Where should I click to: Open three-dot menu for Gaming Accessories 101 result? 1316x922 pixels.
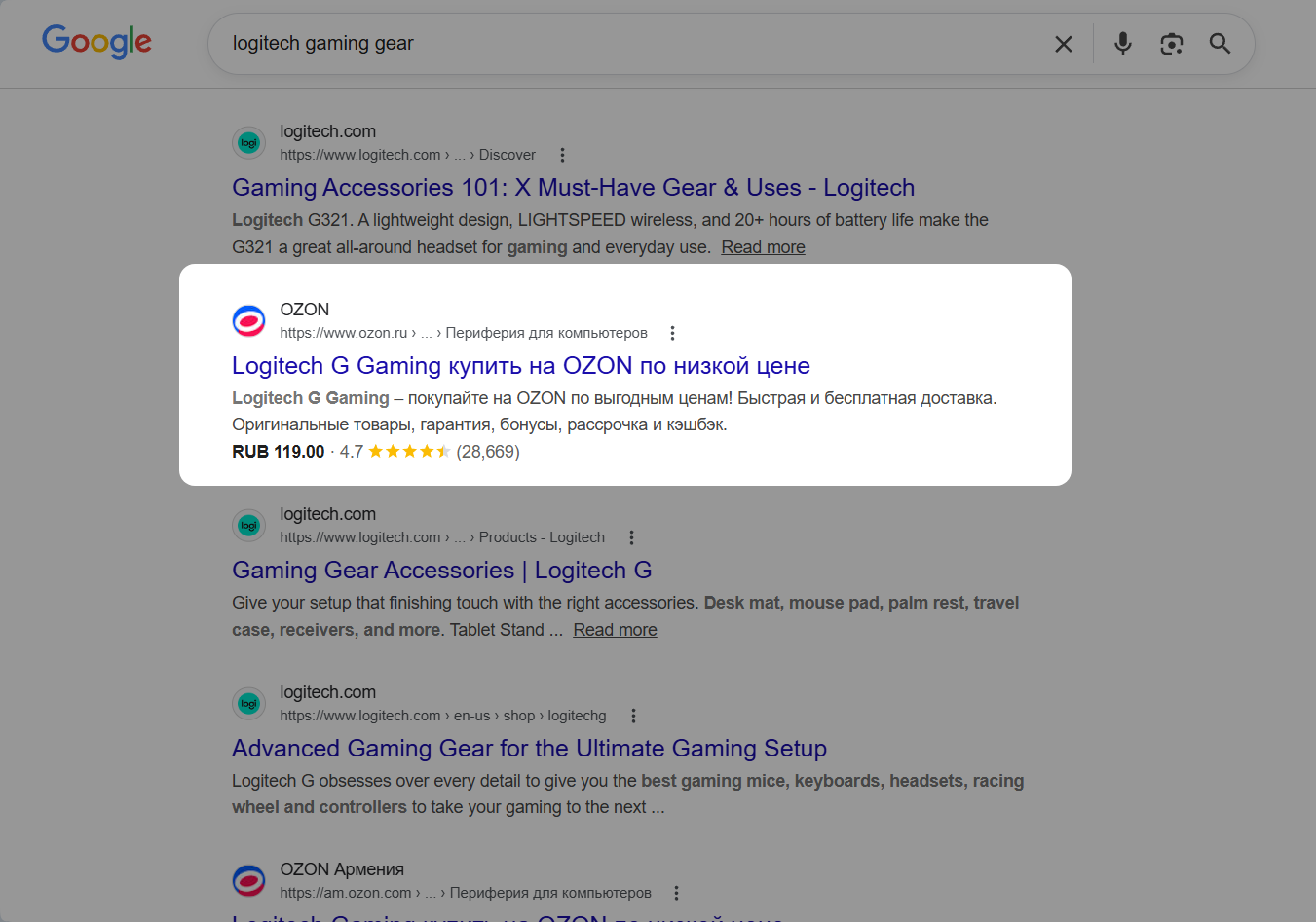(x=562, y=155)
